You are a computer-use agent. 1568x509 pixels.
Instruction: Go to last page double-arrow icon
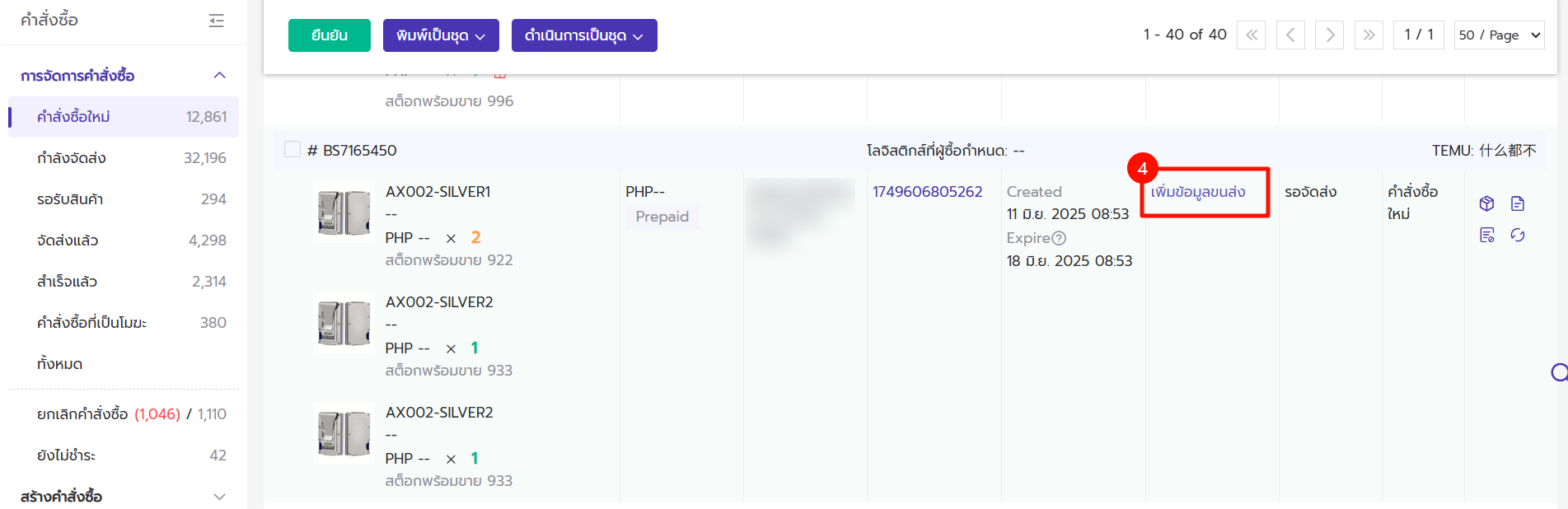(x=1369, y=35)
